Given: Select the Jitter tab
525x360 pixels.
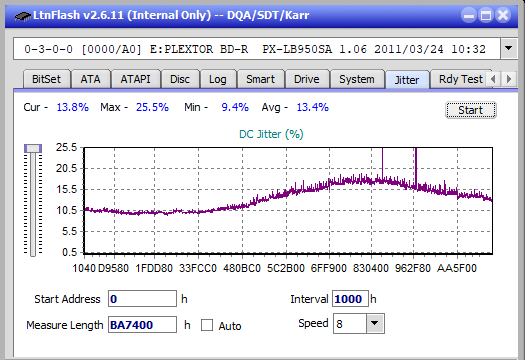Looking at the screenshot, I should (x=407, y=80).
